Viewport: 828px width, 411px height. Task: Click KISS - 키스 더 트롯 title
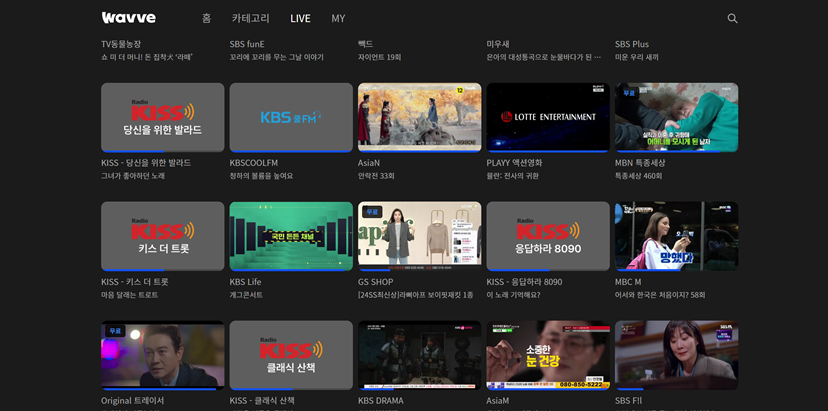coord(135,282)
